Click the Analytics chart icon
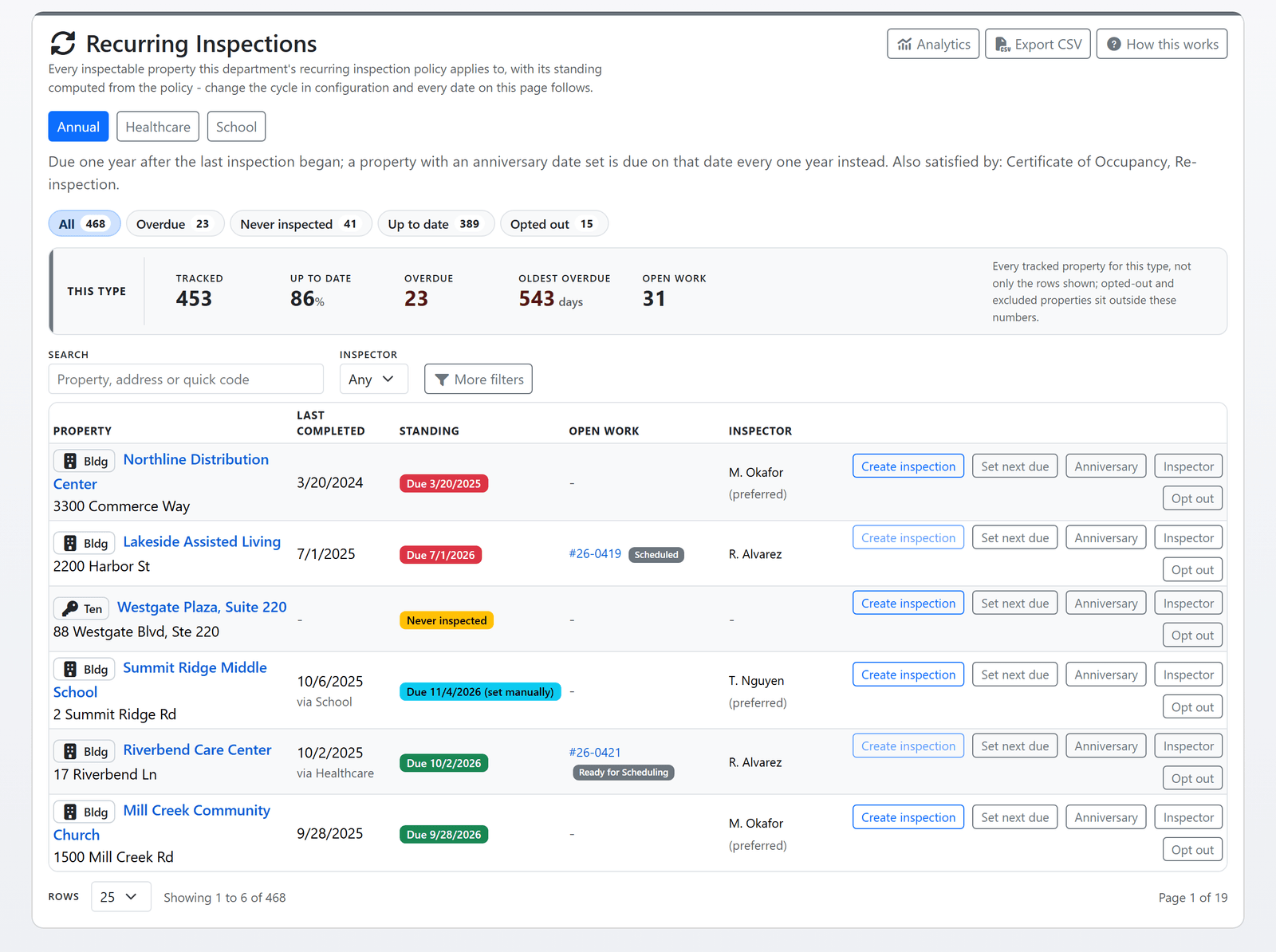Image resolution: width=1276 pixels, height=952 pixels. (x=904, y=45)
